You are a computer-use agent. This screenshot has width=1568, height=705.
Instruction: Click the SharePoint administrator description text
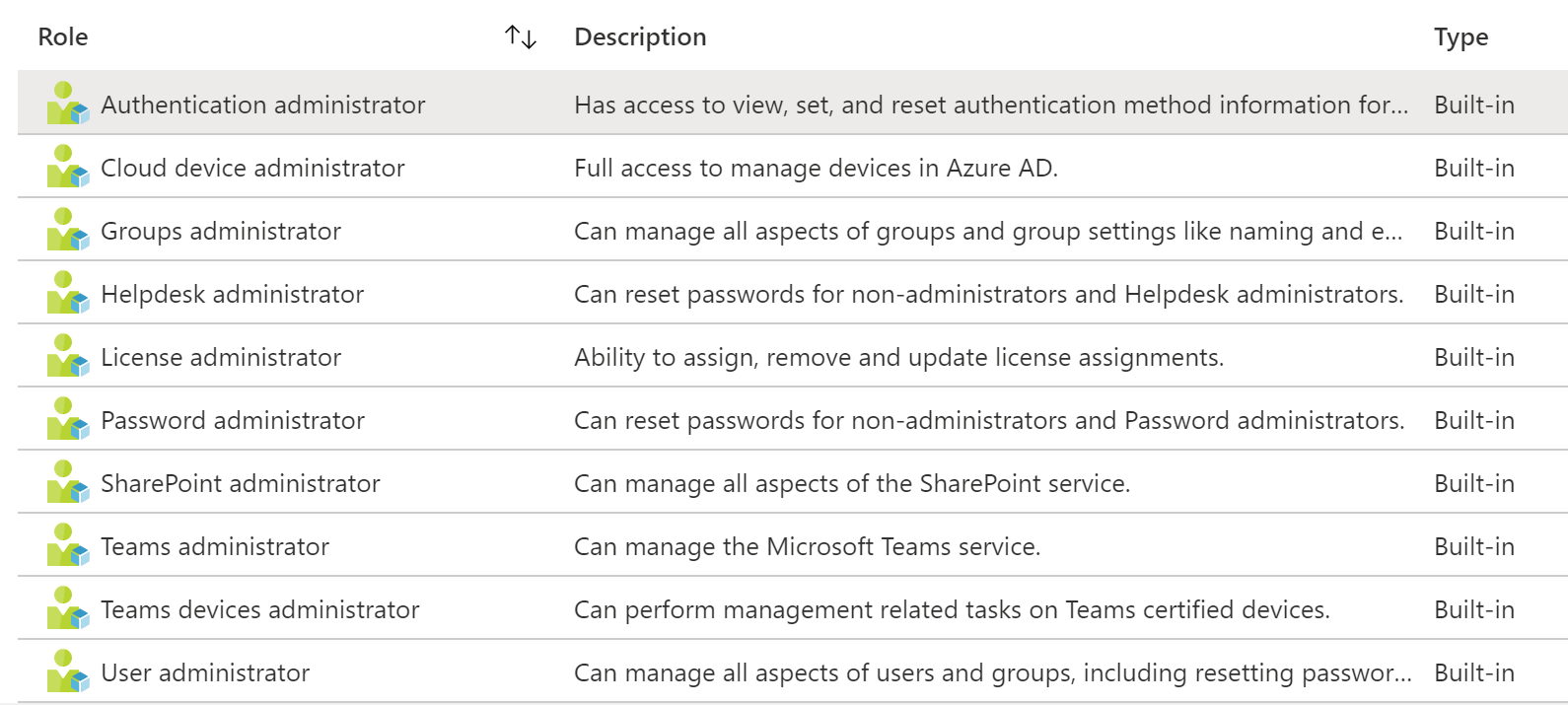852,483
